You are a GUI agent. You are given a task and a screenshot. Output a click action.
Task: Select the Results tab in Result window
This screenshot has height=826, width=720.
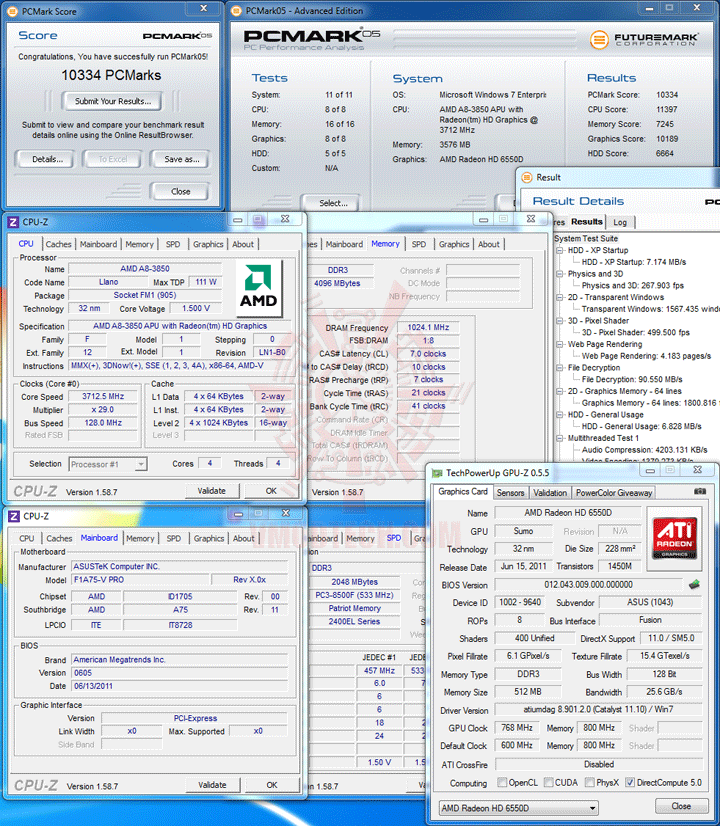[586, 222]
